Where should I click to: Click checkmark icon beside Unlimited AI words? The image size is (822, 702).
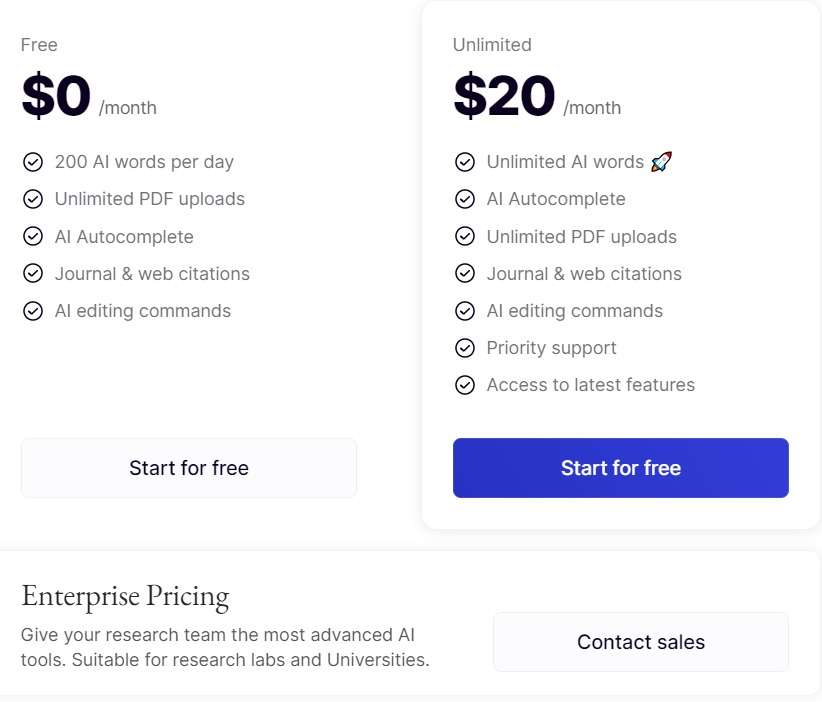click(x=465, y=162)
